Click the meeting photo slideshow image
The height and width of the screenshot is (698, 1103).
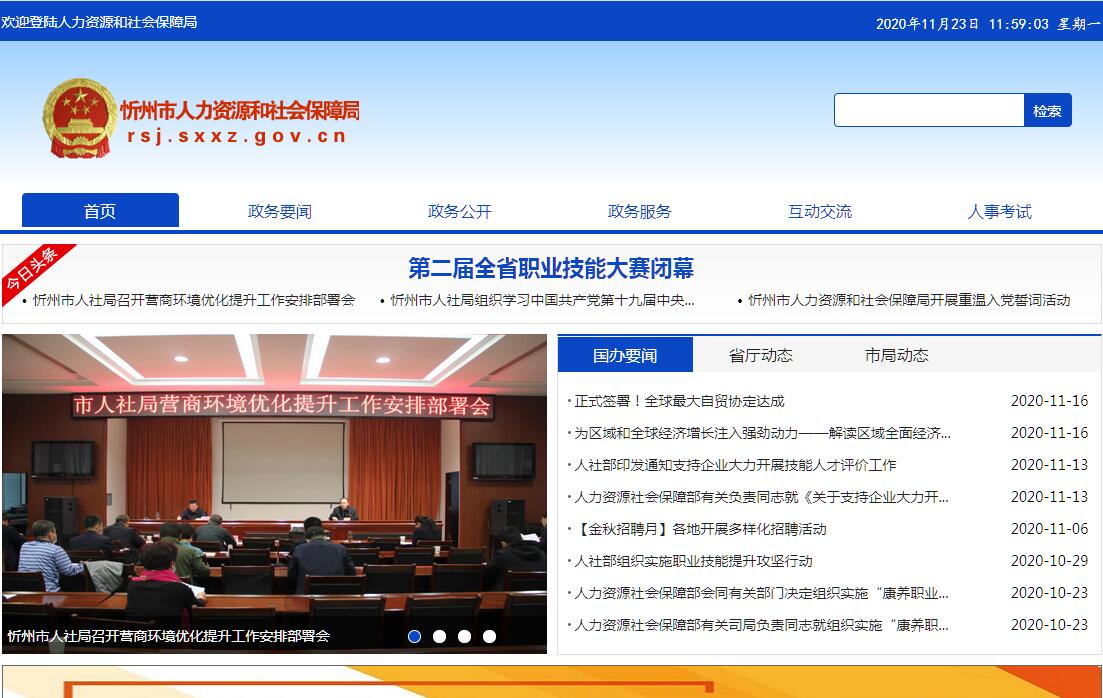(274, 480)
